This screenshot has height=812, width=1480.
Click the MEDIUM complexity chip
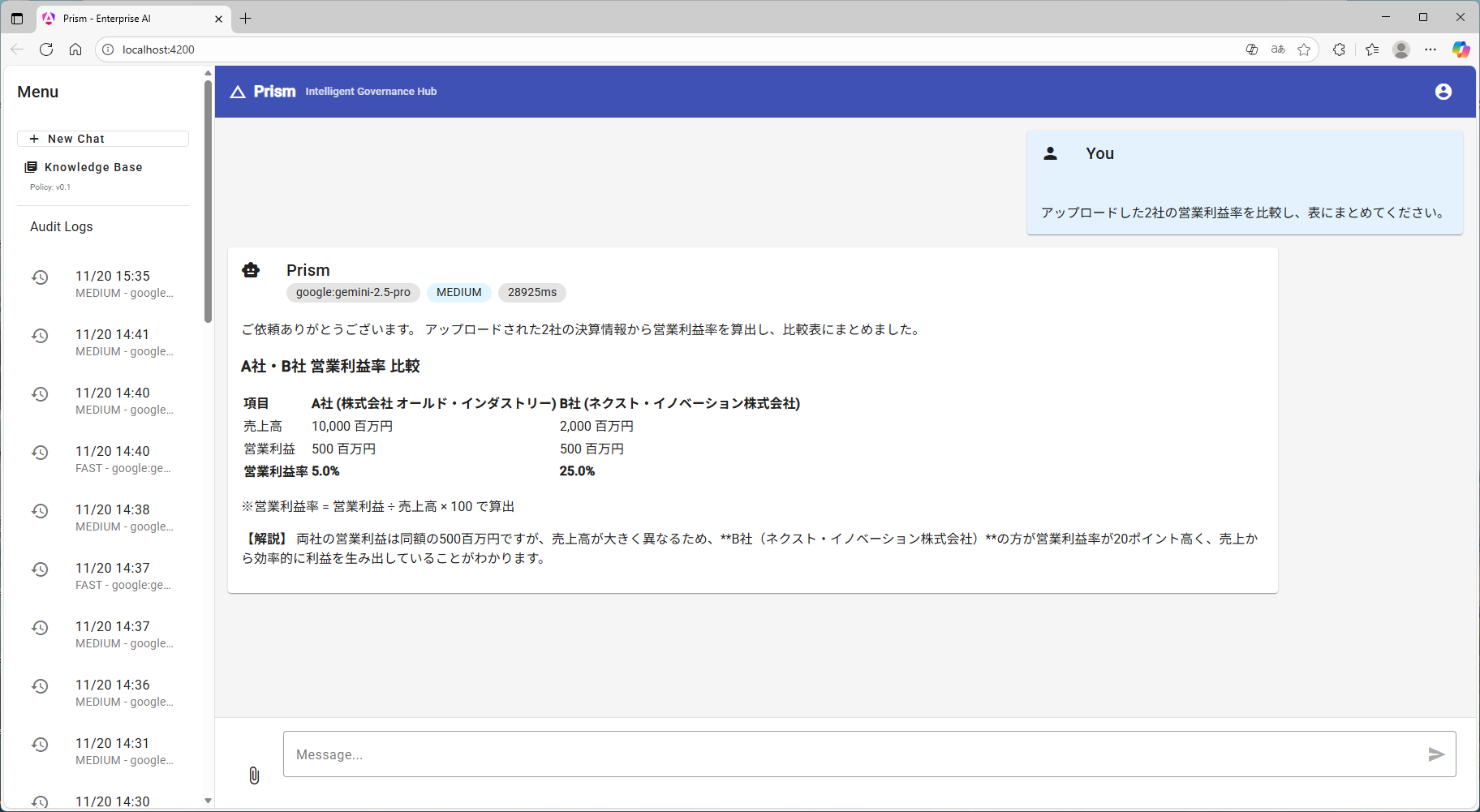(459, 293)
